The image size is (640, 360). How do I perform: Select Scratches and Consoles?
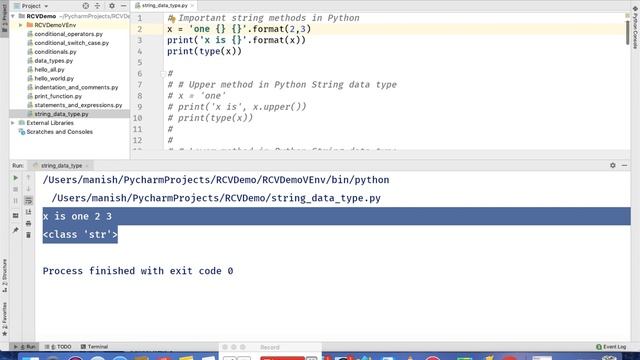coord(60,132)
